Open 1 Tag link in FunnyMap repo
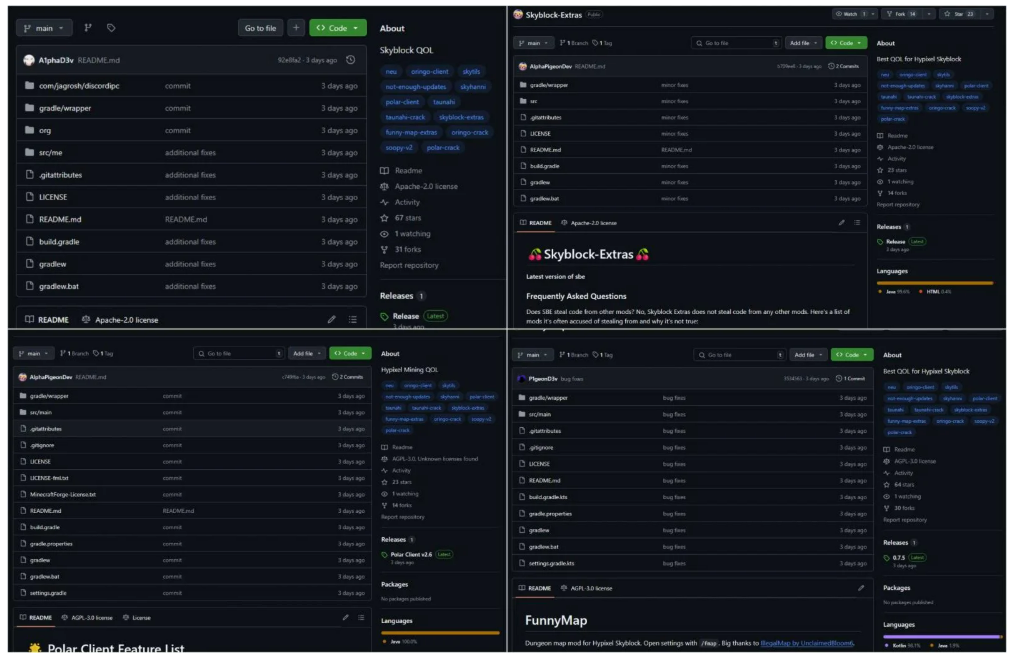The image size is (1011, 658). pos(602,355)
